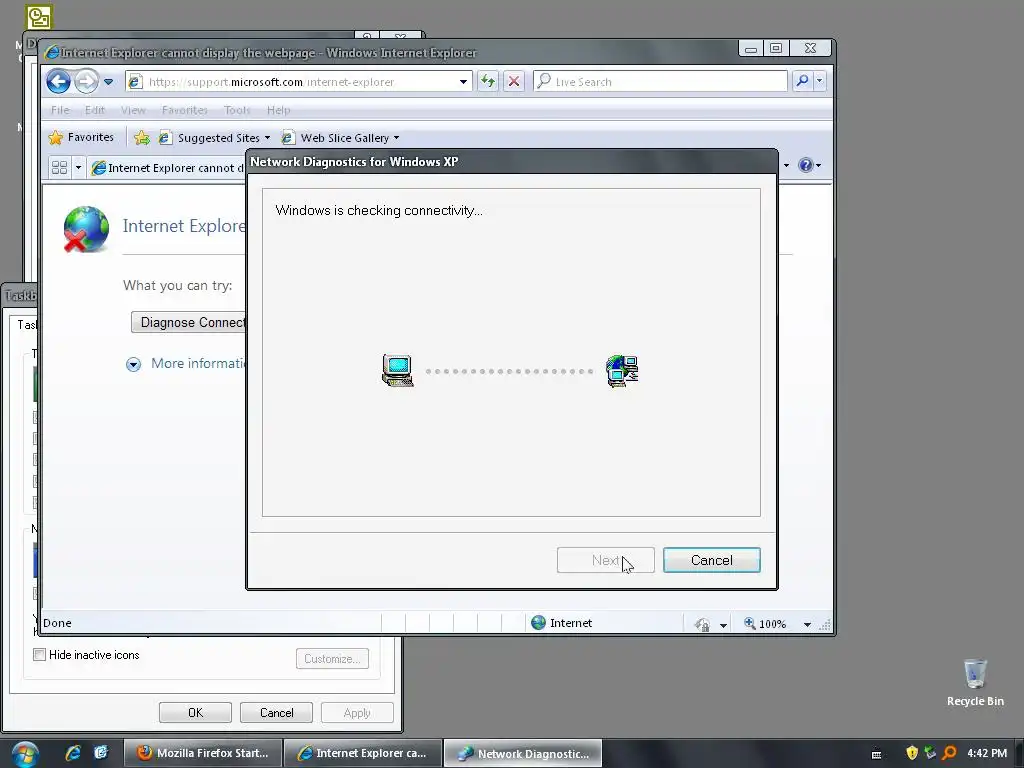Open the recent pages dropdown beside Forward
The height and width of the screenshot is (768, 1024).
(x=108, y=82)
